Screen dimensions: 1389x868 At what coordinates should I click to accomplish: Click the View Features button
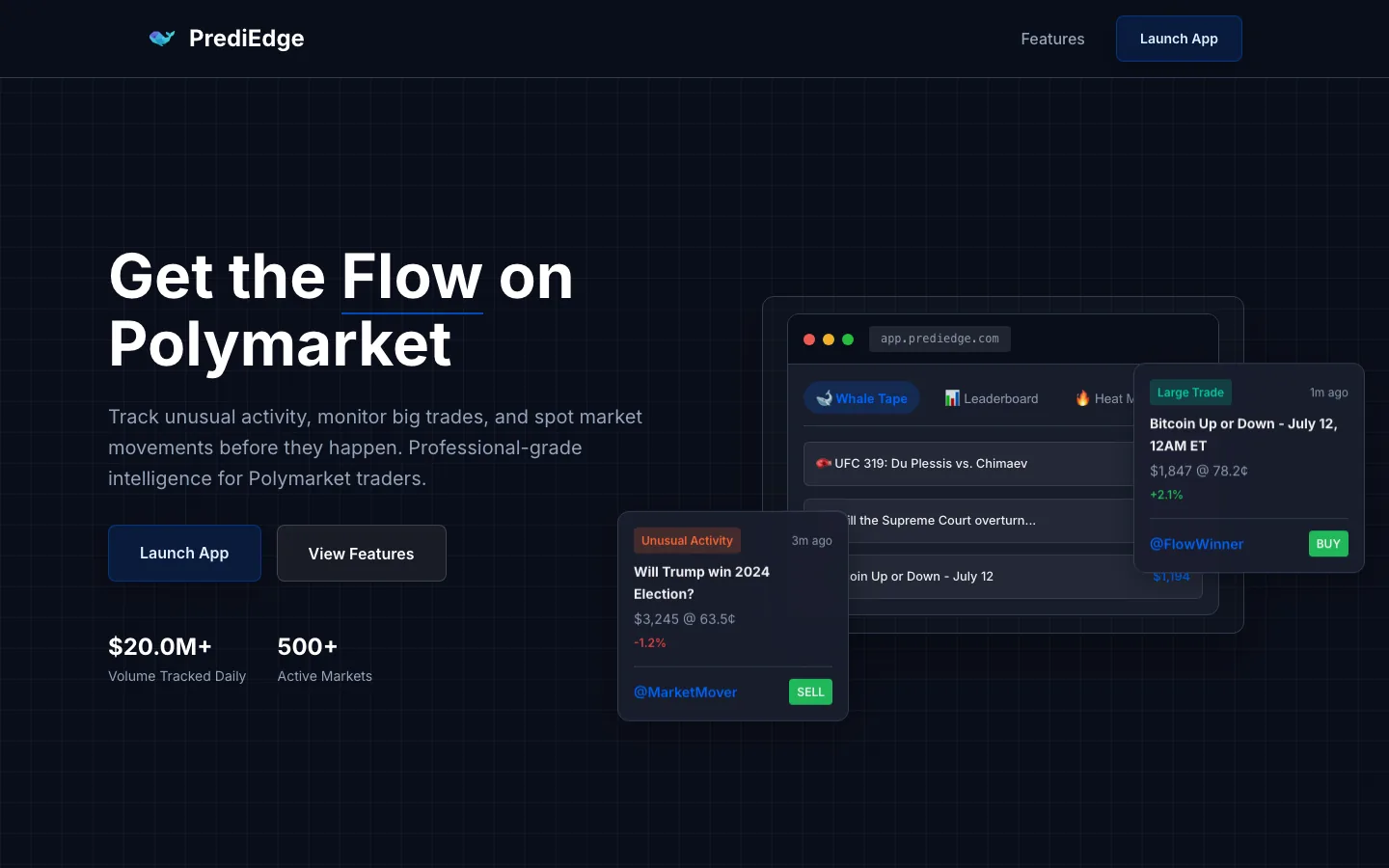click(x=362, y=553)
